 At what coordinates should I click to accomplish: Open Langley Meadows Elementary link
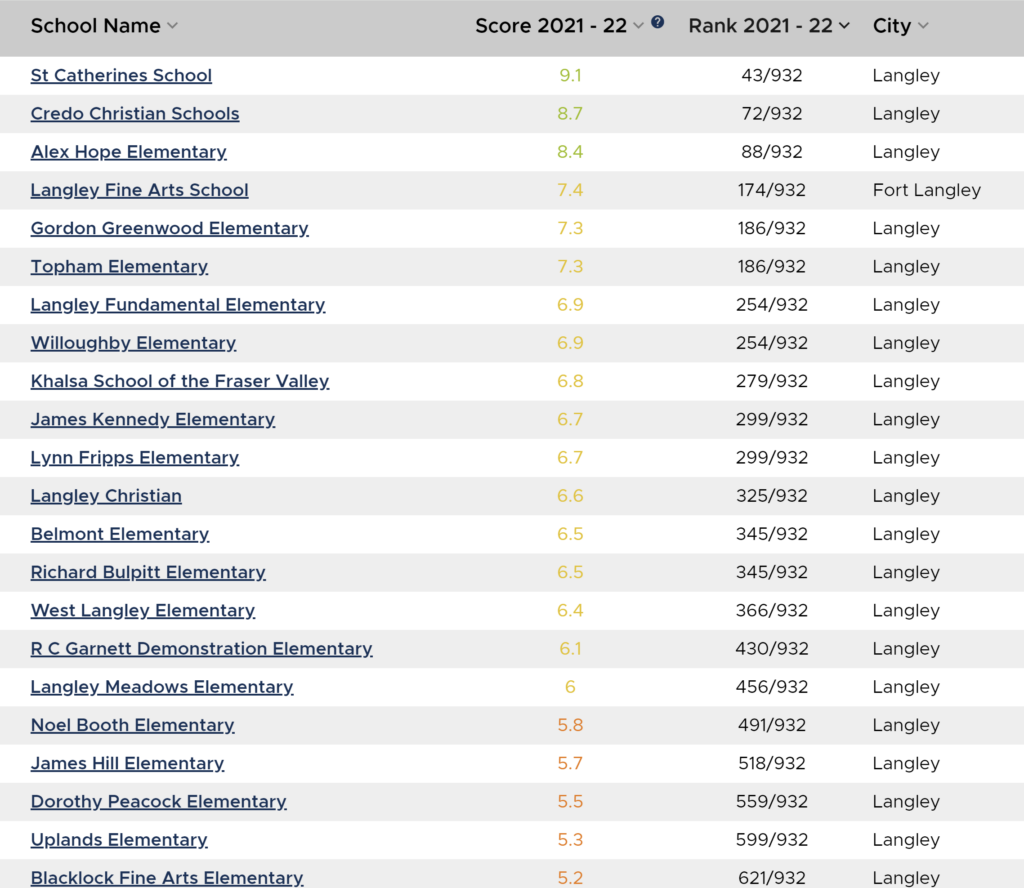(162, 686)
